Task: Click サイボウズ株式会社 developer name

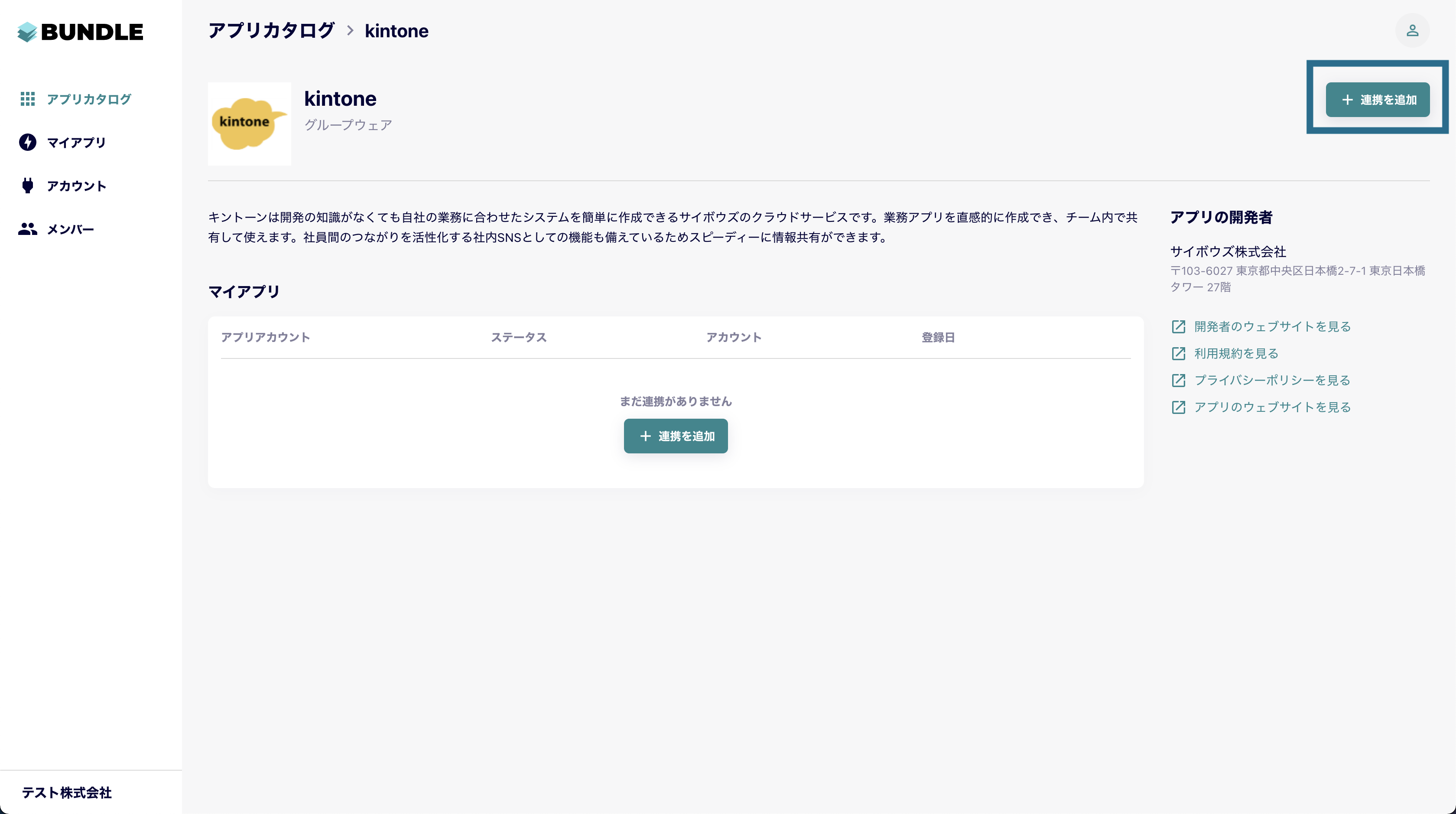Action: (1228, 251)
